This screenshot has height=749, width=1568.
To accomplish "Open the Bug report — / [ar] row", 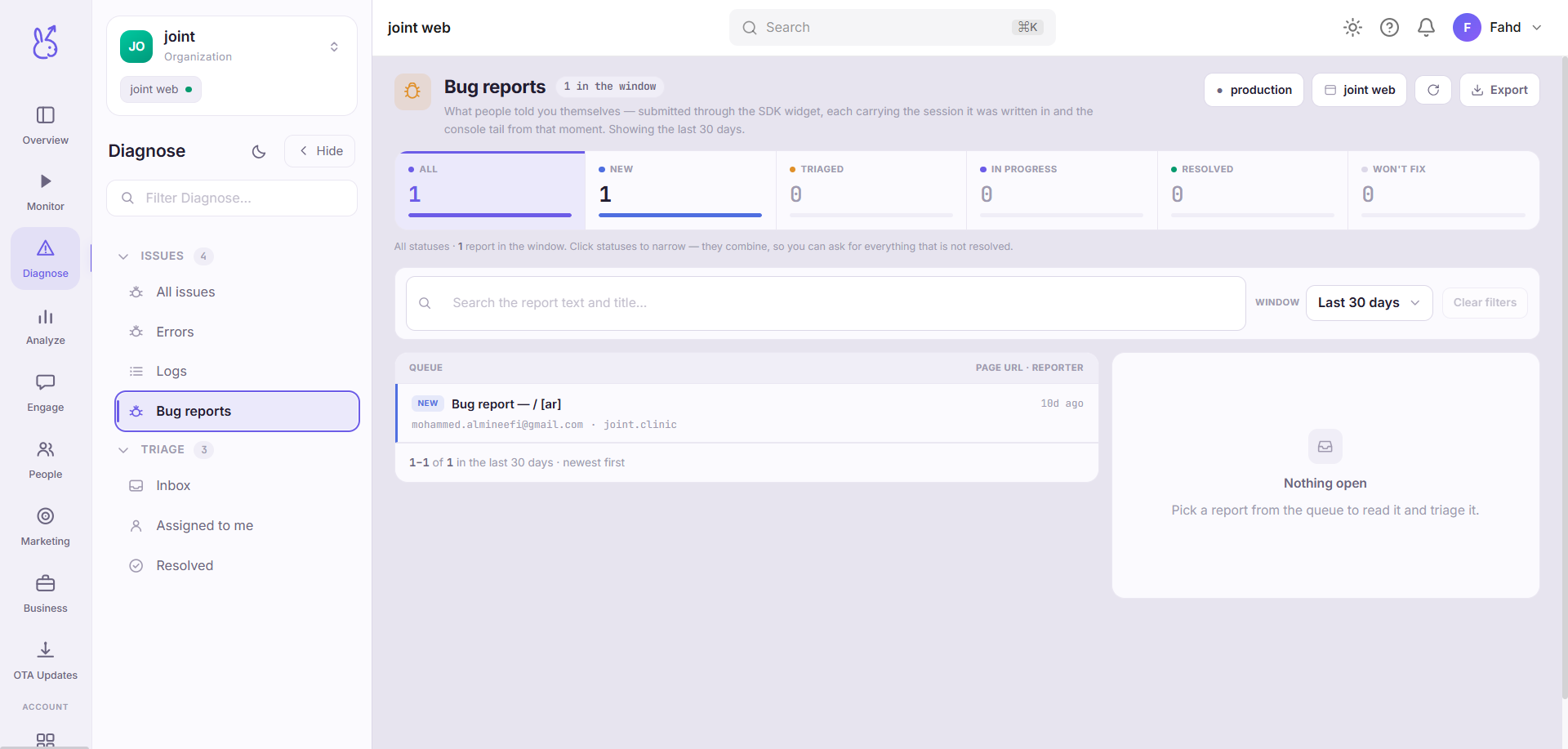I will tap(747, 413).
